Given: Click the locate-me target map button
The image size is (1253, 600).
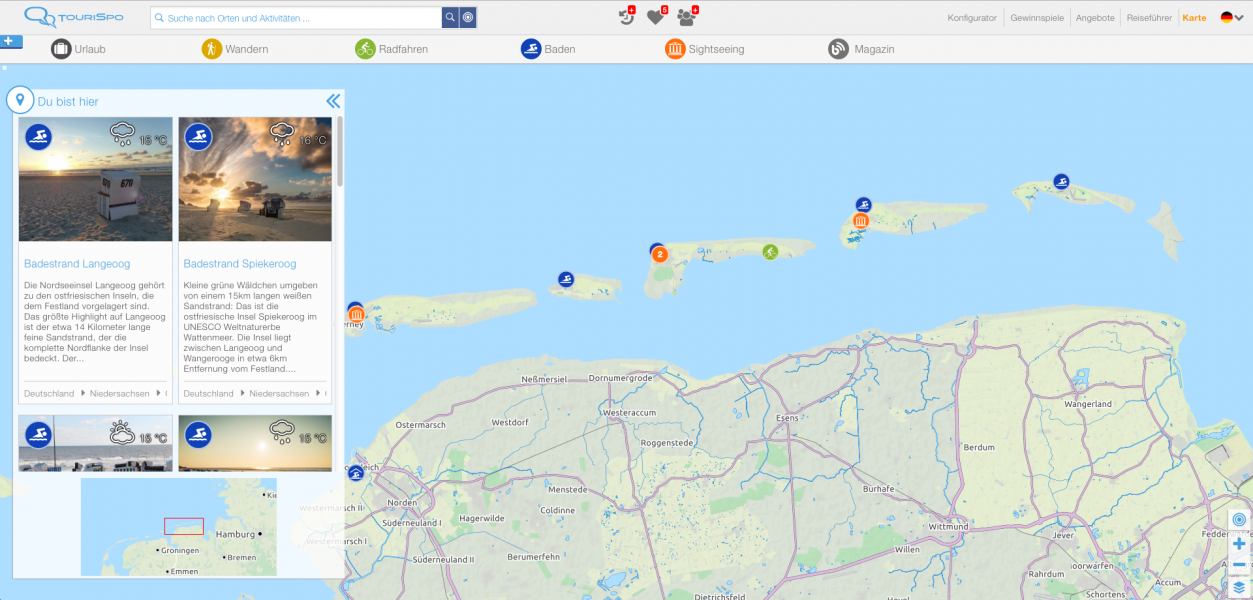Looking at the screenshot, I should point(1239,520).
